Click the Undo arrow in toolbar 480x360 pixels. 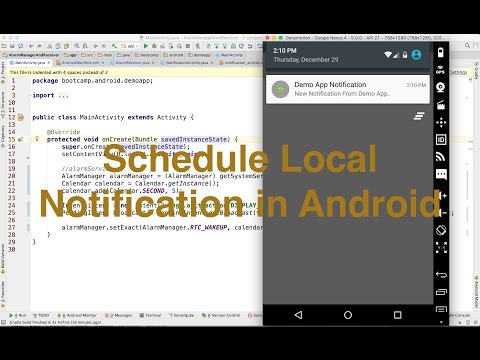(x=31, y=46)
